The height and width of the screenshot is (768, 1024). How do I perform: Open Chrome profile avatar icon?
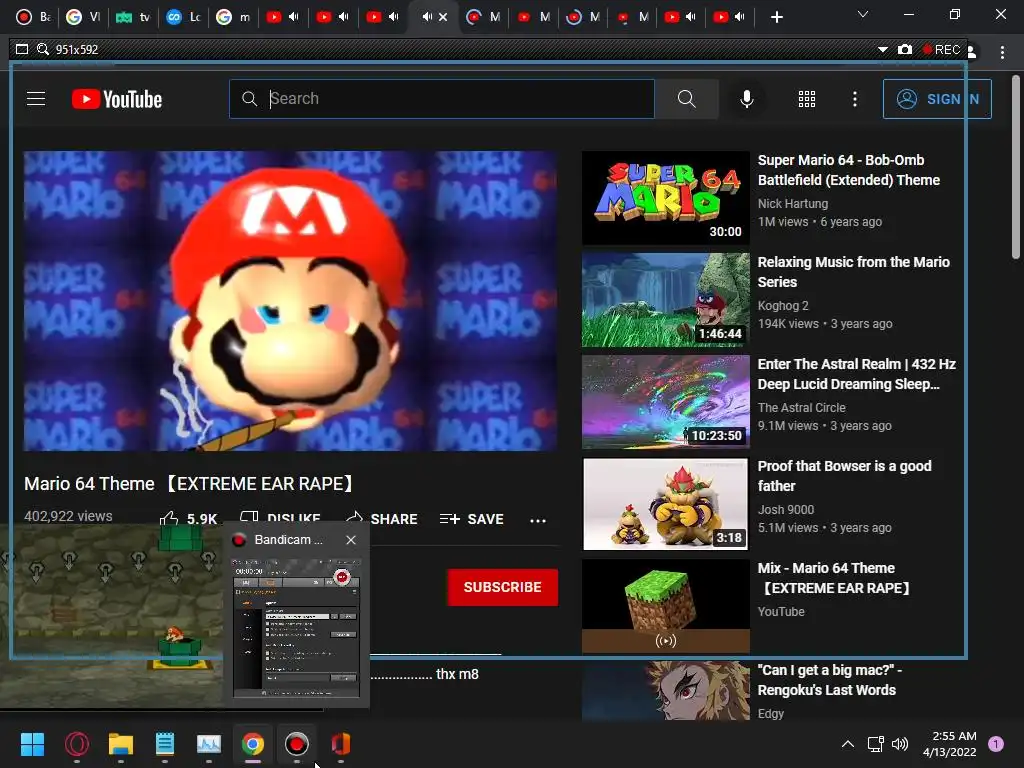tap(972, 52)
